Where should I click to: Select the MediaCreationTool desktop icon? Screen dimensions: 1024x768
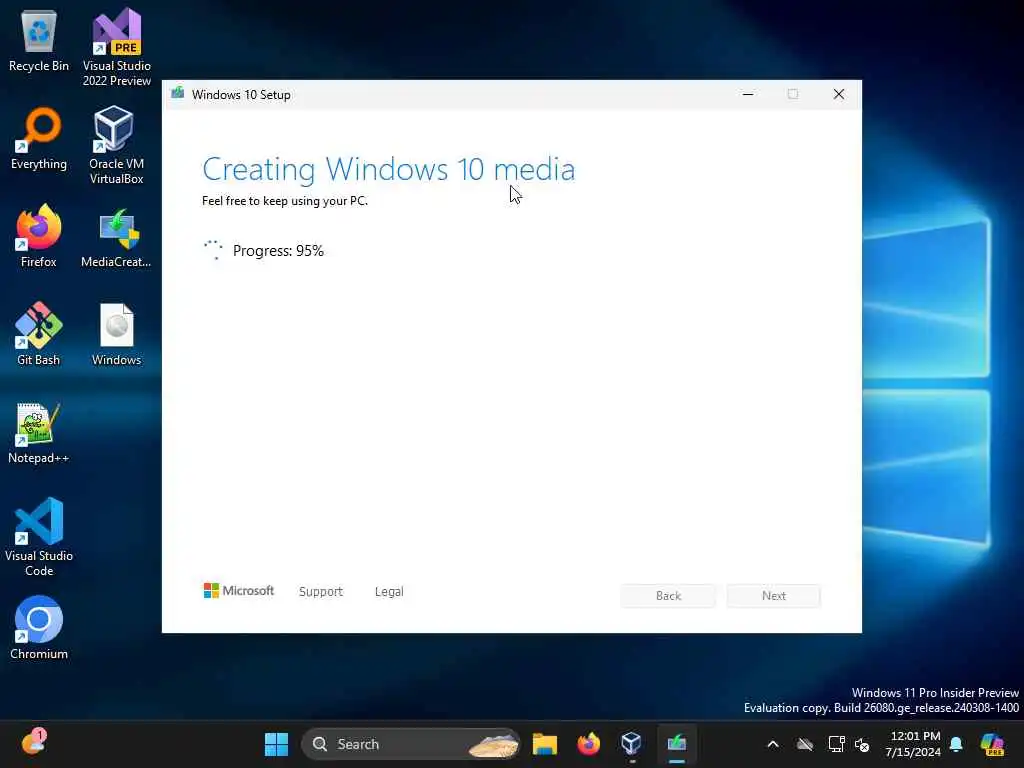coord(116,236)
